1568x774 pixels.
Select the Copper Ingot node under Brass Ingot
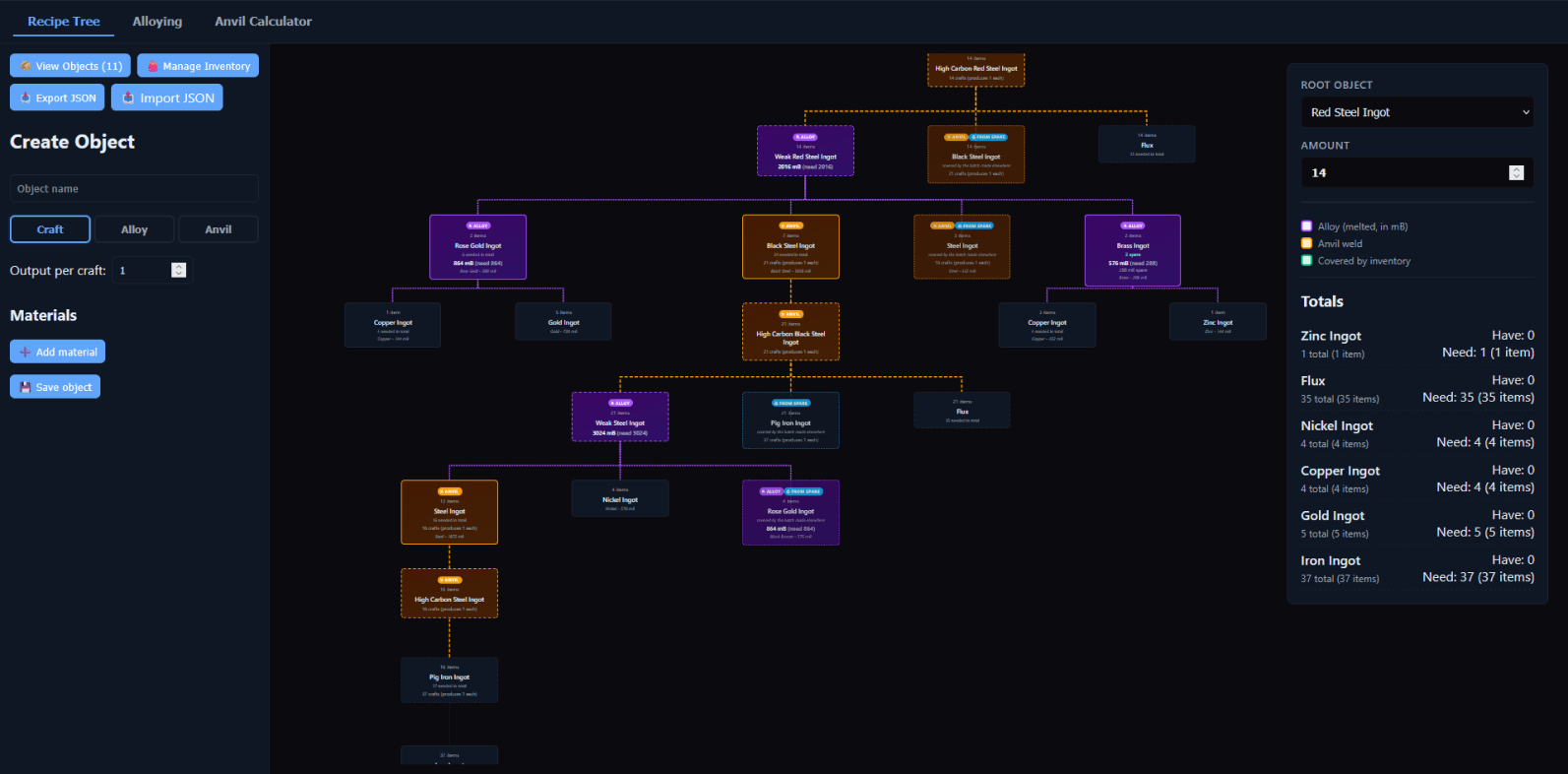1047,324
